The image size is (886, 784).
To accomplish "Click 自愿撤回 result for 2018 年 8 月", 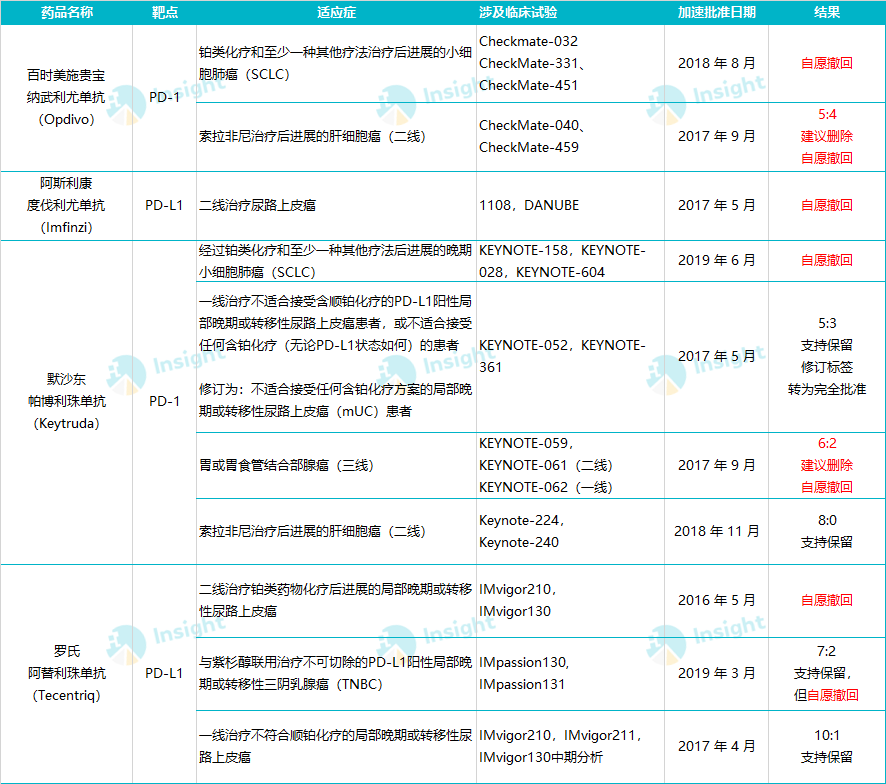I will point(827,63).
